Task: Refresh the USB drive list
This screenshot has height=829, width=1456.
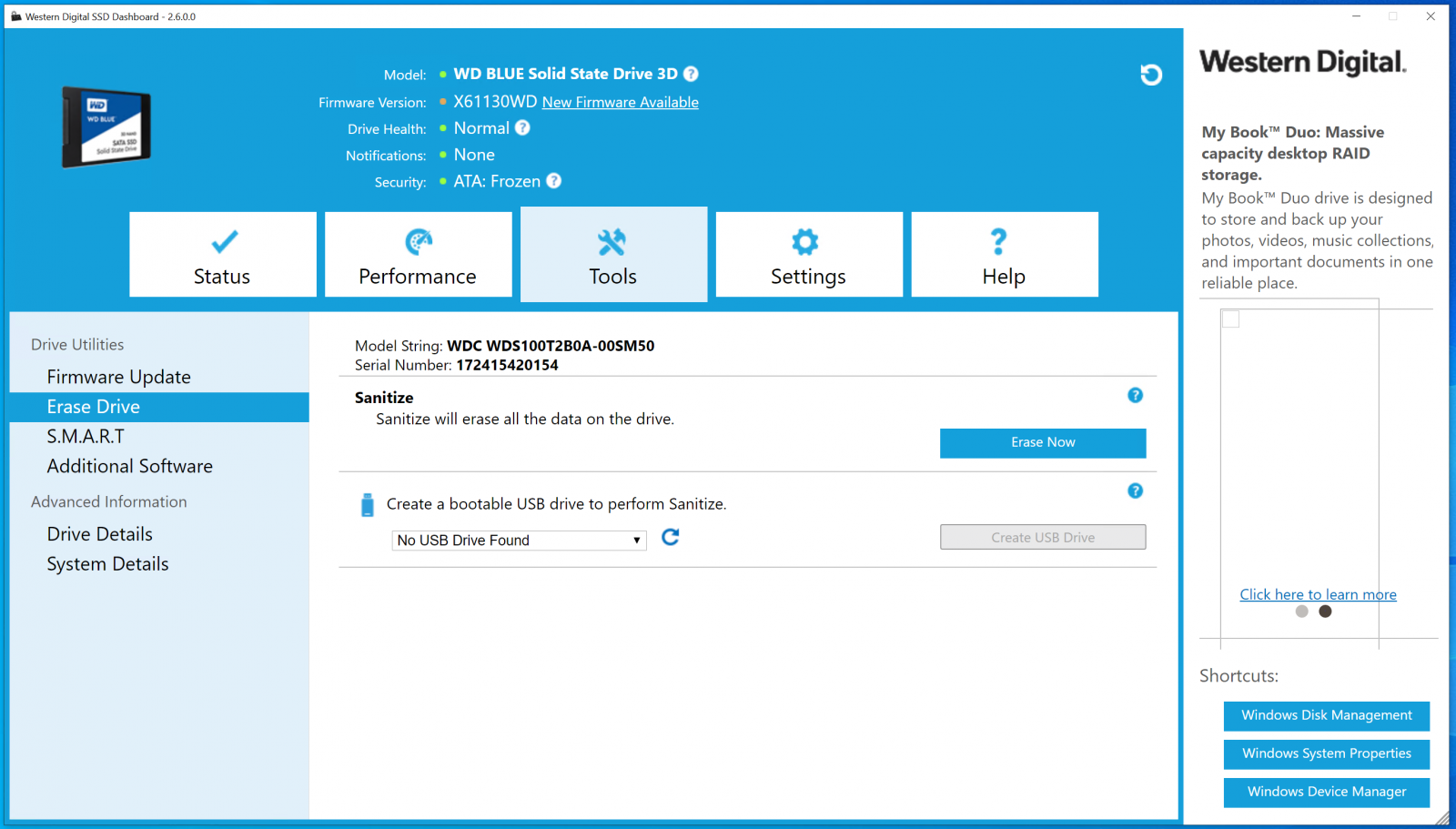Action: tap(671, 538)
